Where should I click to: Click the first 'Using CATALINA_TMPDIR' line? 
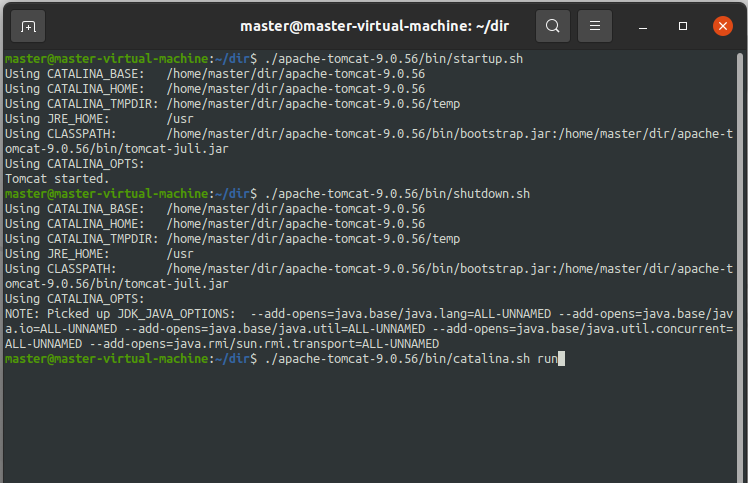pyautogui.click(x=232, y=104)
